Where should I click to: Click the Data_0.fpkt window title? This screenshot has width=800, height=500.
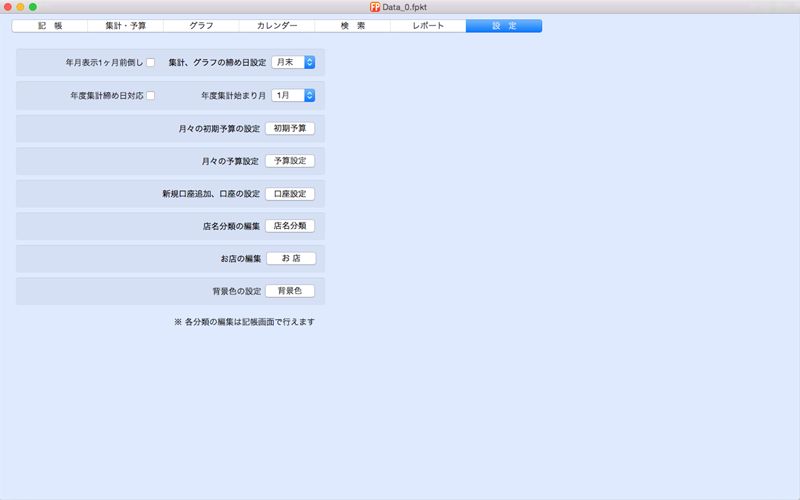(x=405, y=7)
